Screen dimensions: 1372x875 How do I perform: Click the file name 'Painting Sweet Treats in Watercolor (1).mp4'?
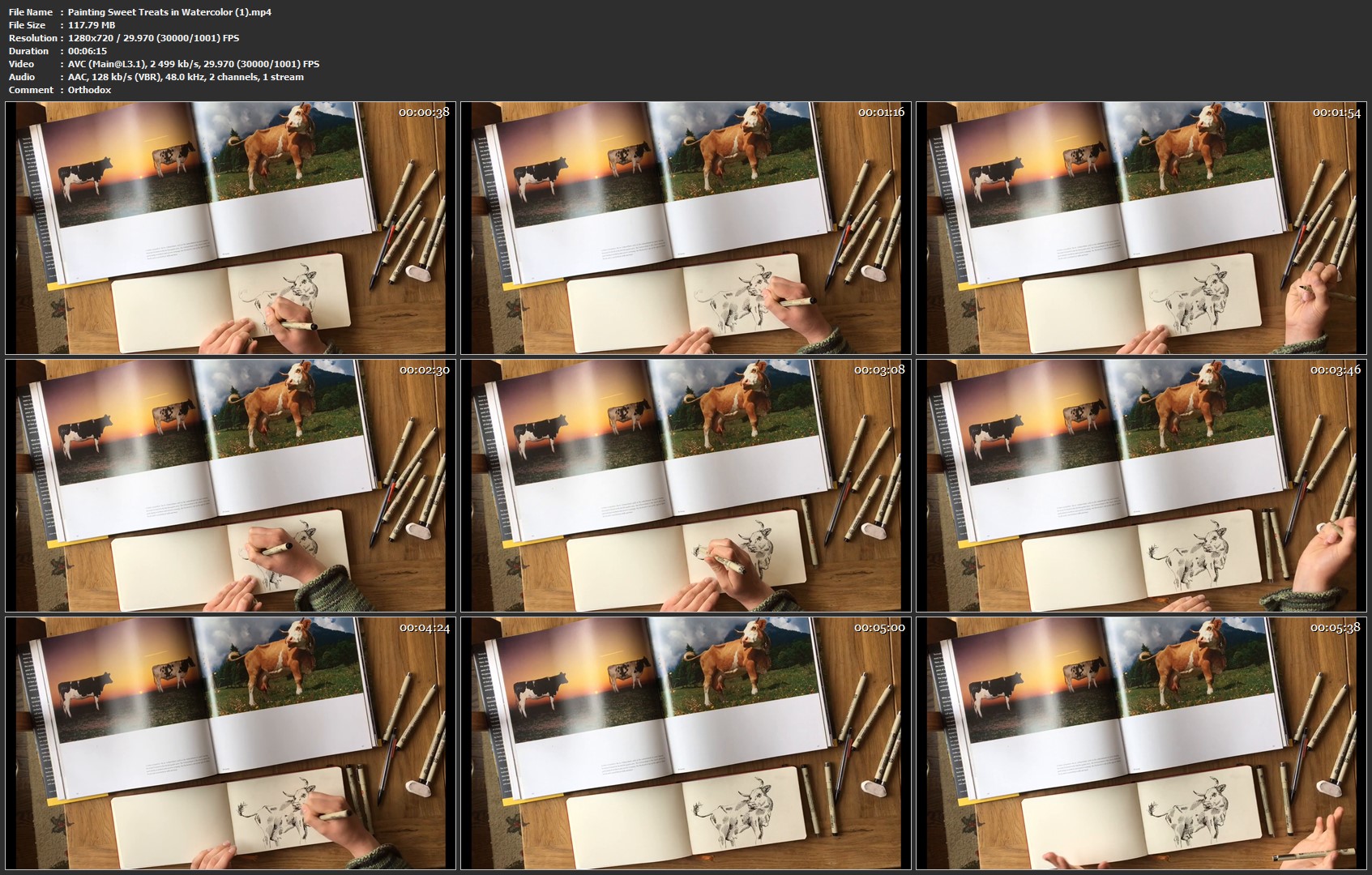point(169,12)
